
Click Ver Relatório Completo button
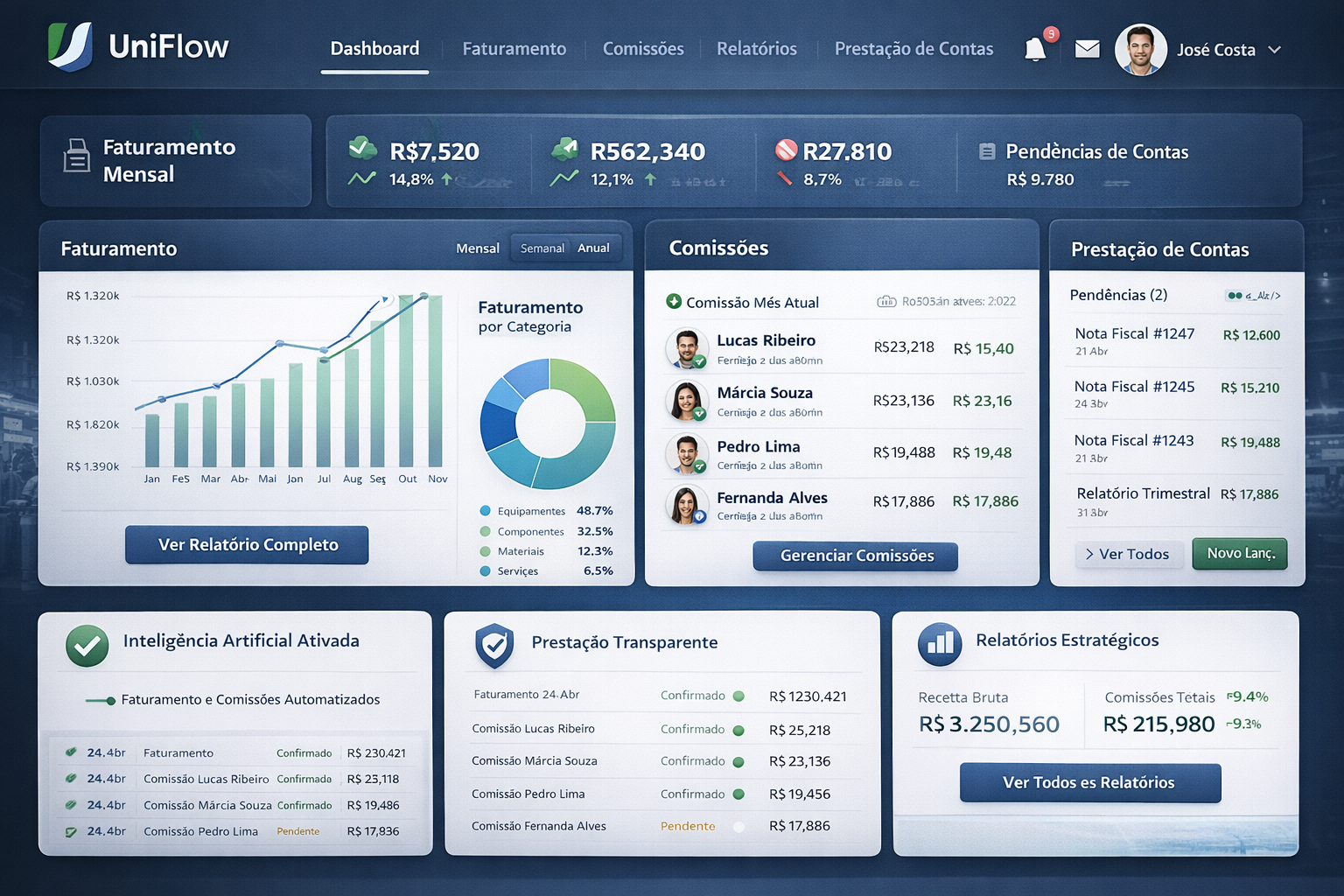(x=247, y=544)
